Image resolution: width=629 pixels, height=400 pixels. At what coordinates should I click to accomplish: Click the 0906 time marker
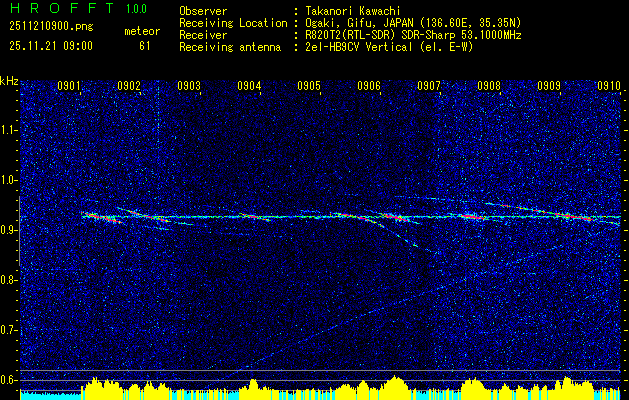(x=369, y=85)
